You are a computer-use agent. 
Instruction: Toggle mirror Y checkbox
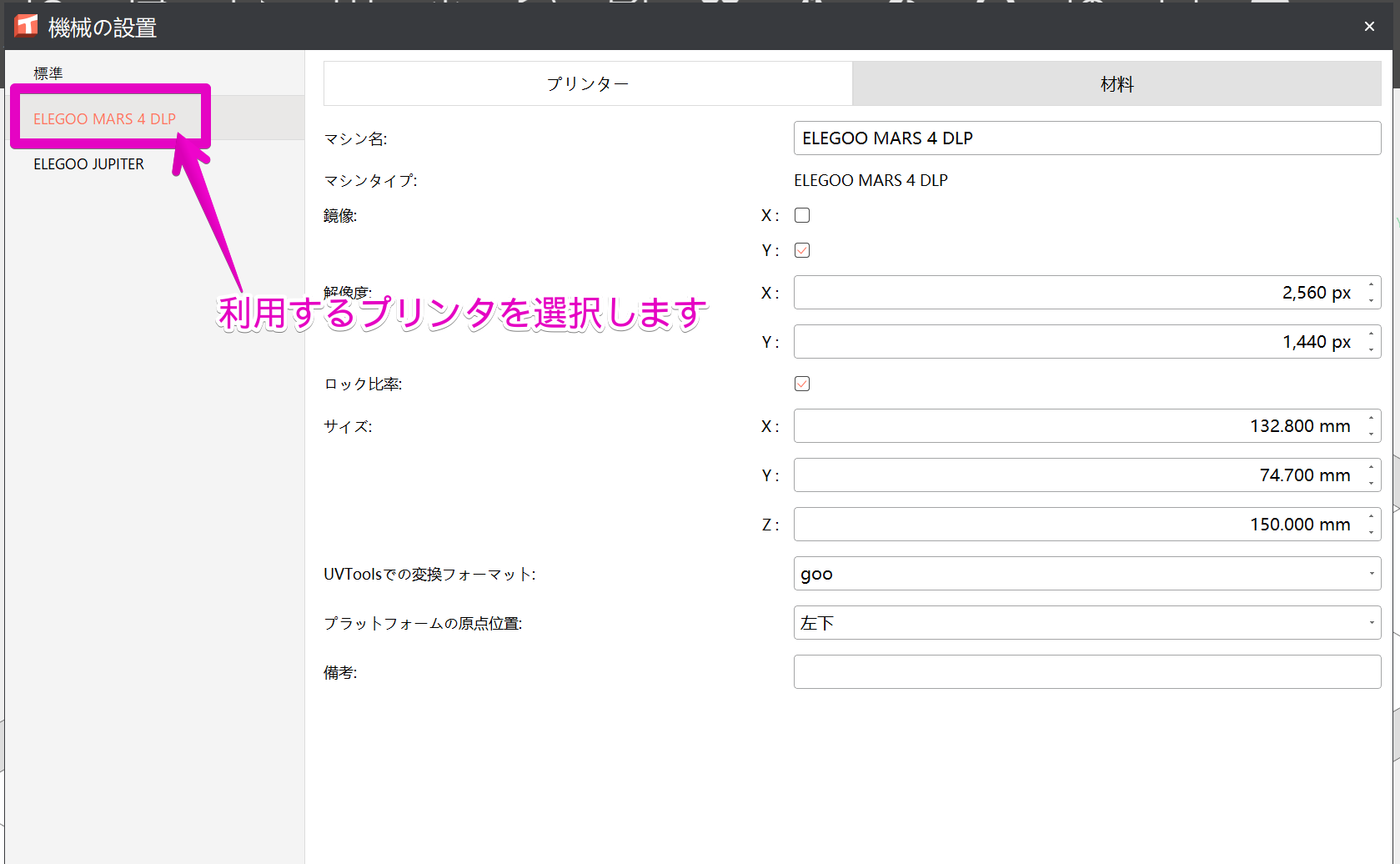tap(802, 250)
